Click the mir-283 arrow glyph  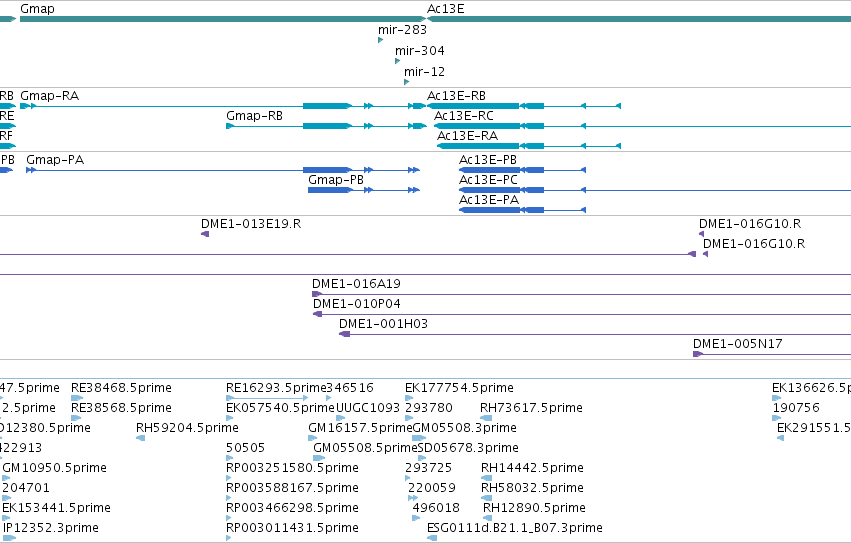pyautogui.click(x=380, y=40)
